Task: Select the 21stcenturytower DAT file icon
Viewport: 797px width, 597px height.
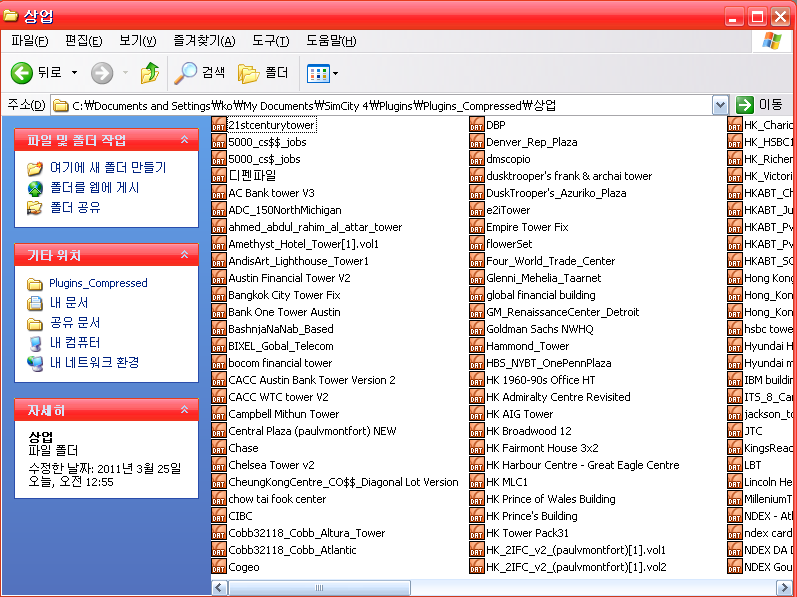Action: (x=219, y=125)
